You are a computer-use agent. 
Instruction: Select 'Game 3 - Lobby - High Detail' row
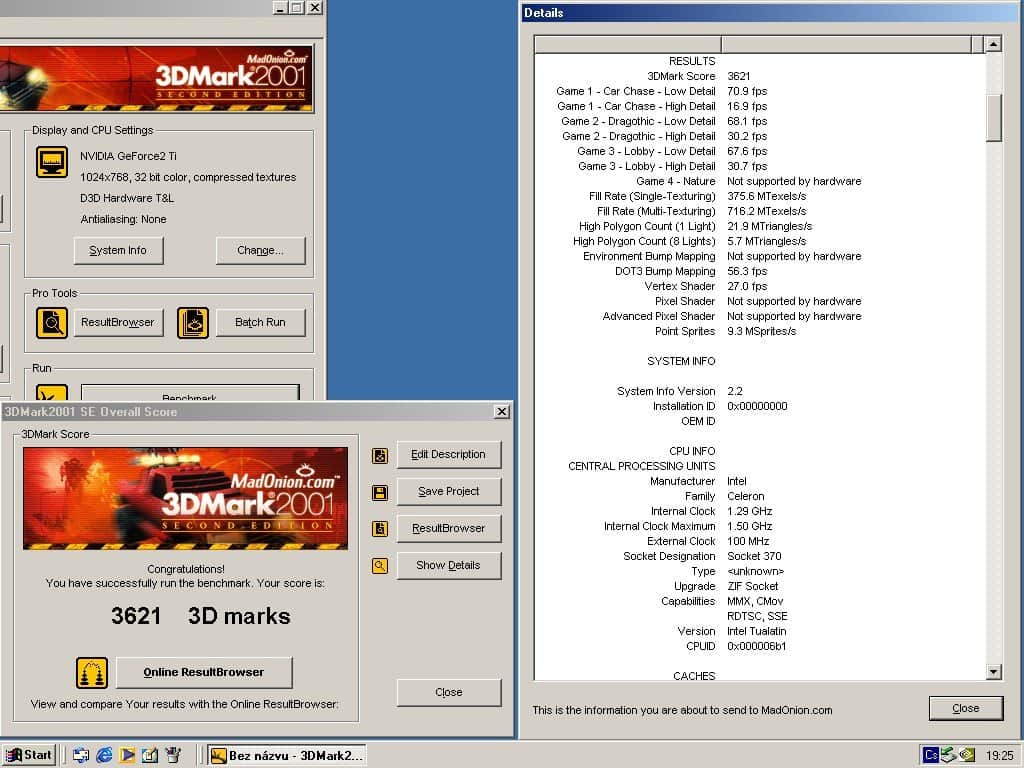click(x=760, y=167)
